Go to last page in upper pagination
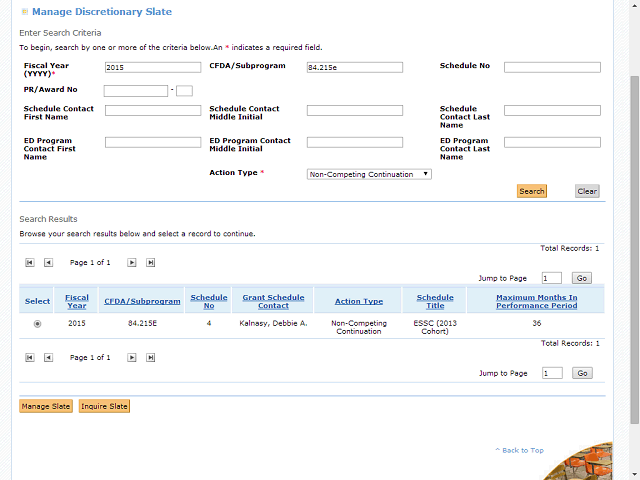This screenshot has width=640, height=480. [151, 262]
